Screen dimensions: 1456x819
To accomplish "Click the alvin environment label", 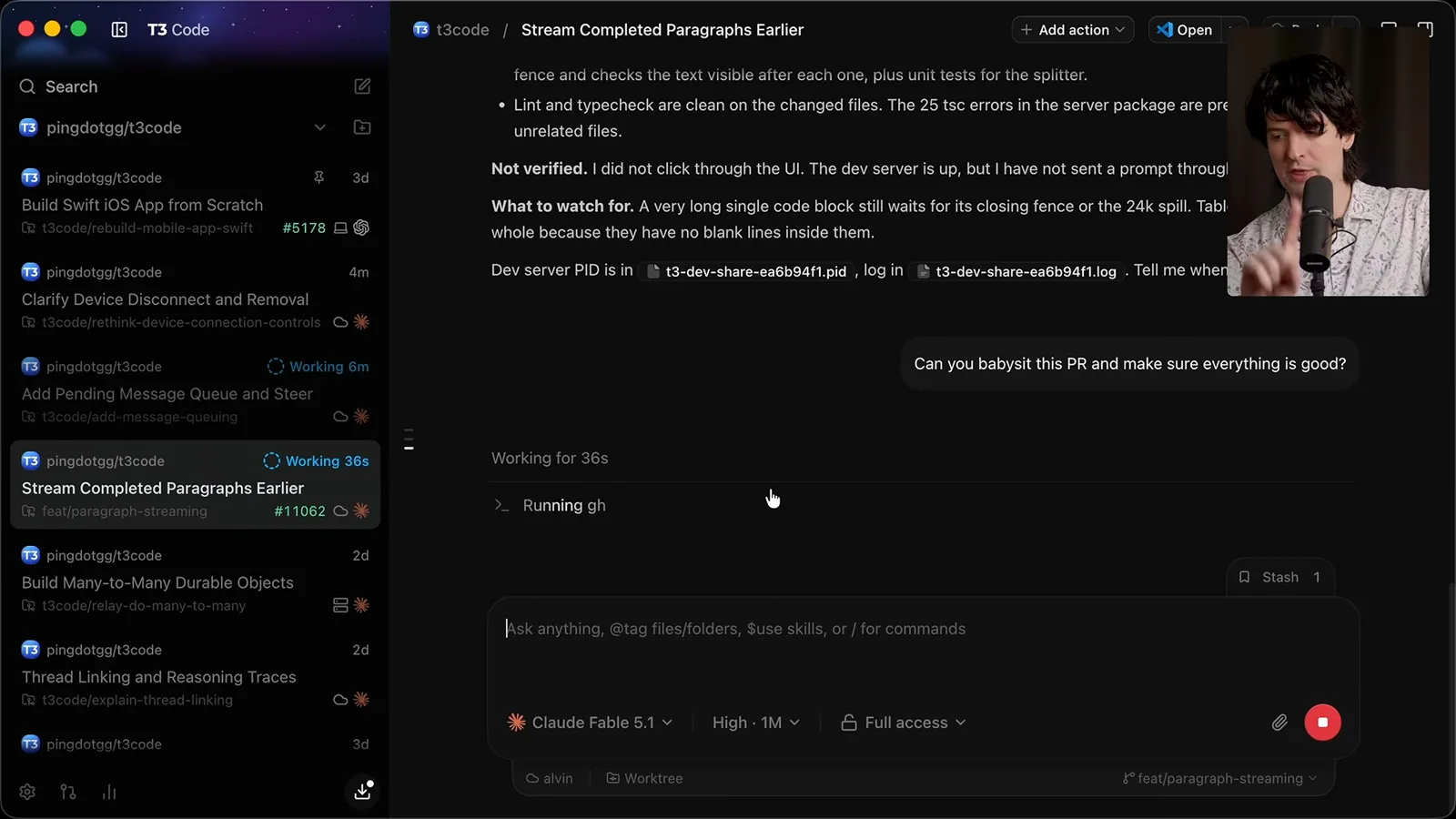I will [x=550, y=778].
